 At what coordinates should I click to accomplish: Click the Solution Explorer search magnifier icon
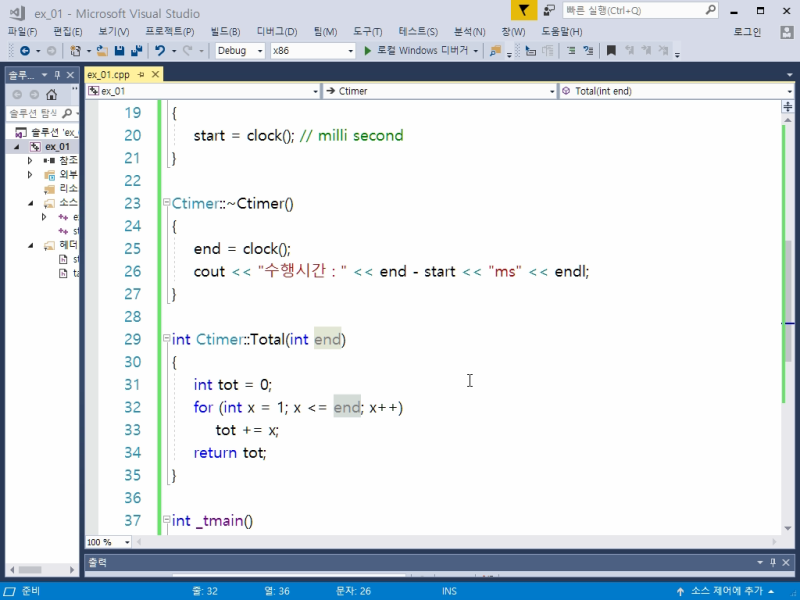(x=66, y=113)
